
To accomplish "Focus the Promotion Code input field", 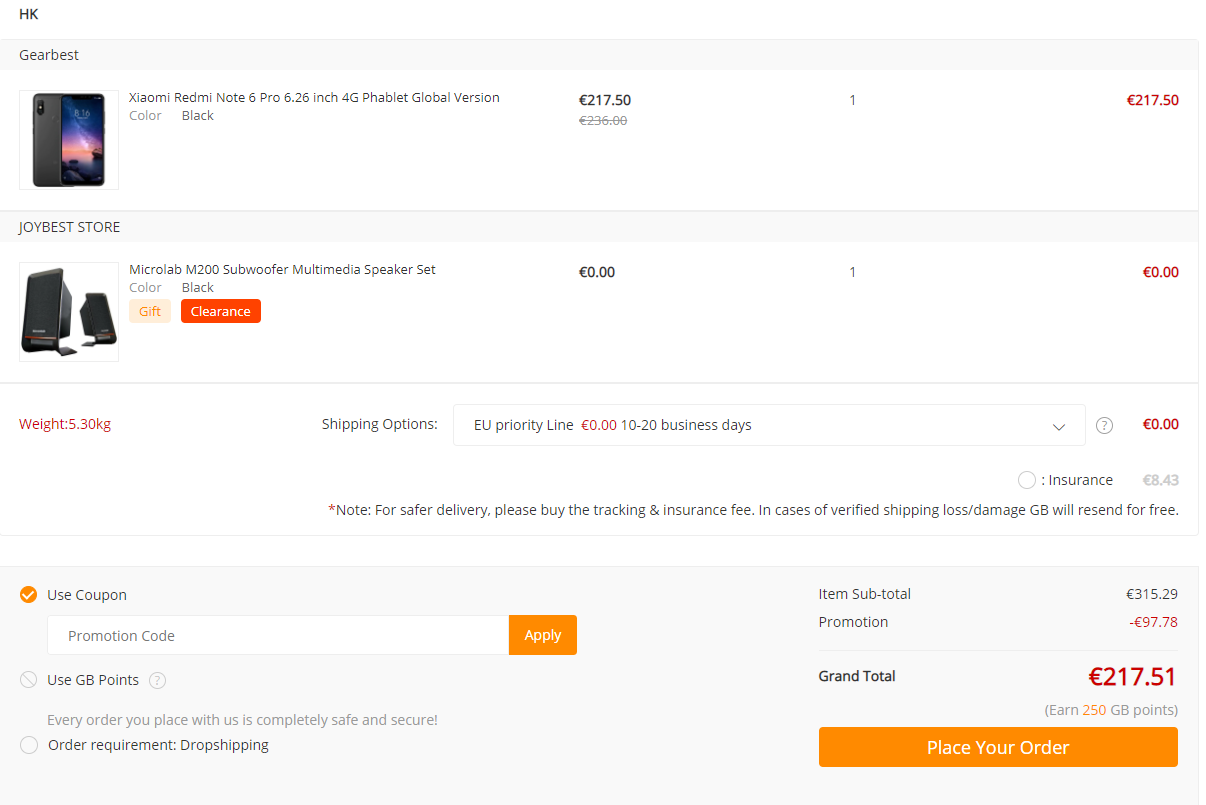I will pyautogui.click(x=278, y=635).
